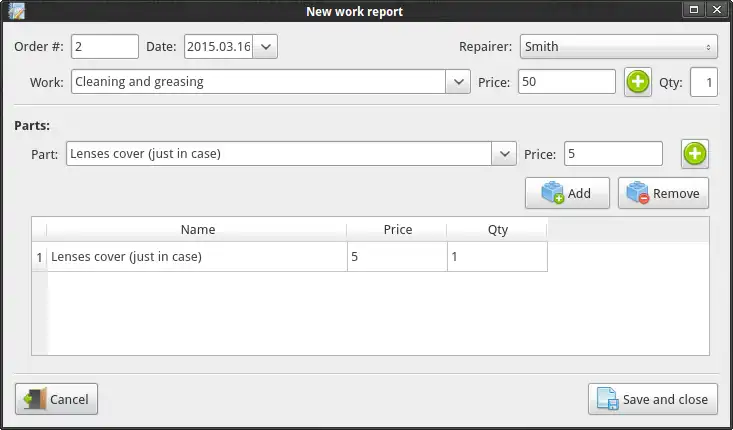This screenshot has width=733, height=430.
Task: Open the Date calendar dropdown arrow
Action: click(x=266, y=47)
